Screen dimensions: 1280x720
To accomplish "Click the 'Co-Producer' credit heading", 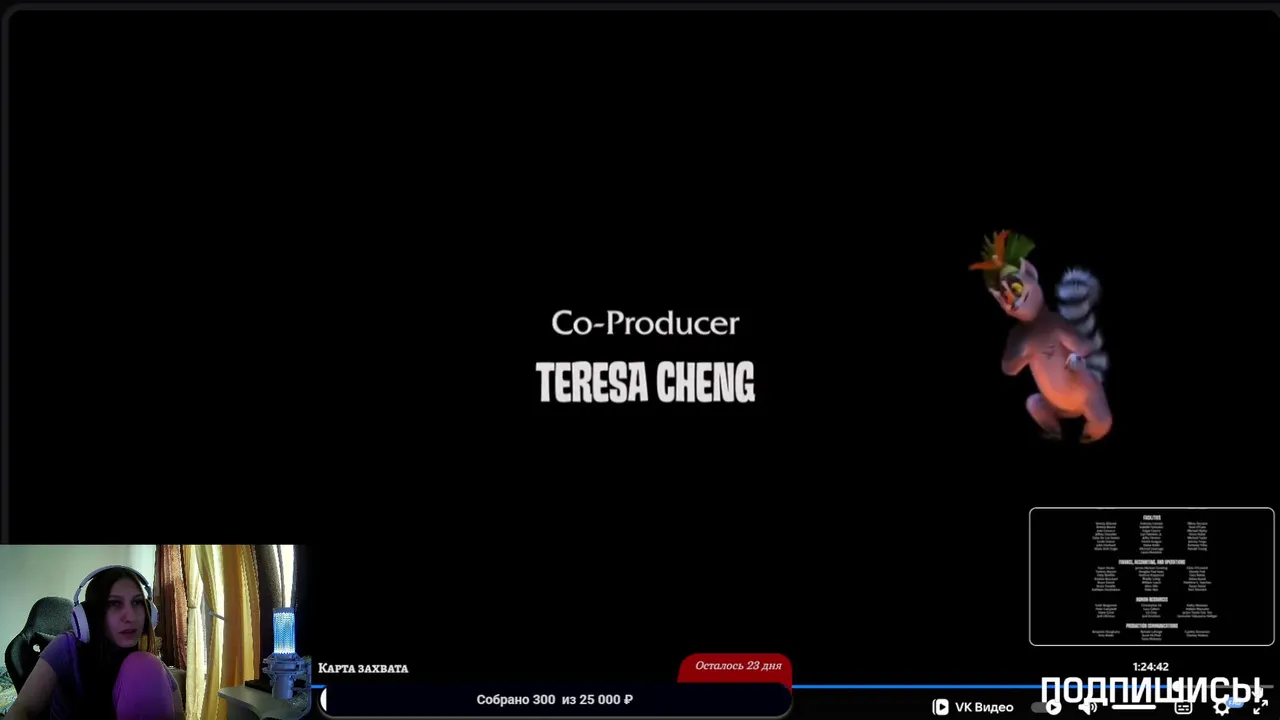I will tap(645, 323).
